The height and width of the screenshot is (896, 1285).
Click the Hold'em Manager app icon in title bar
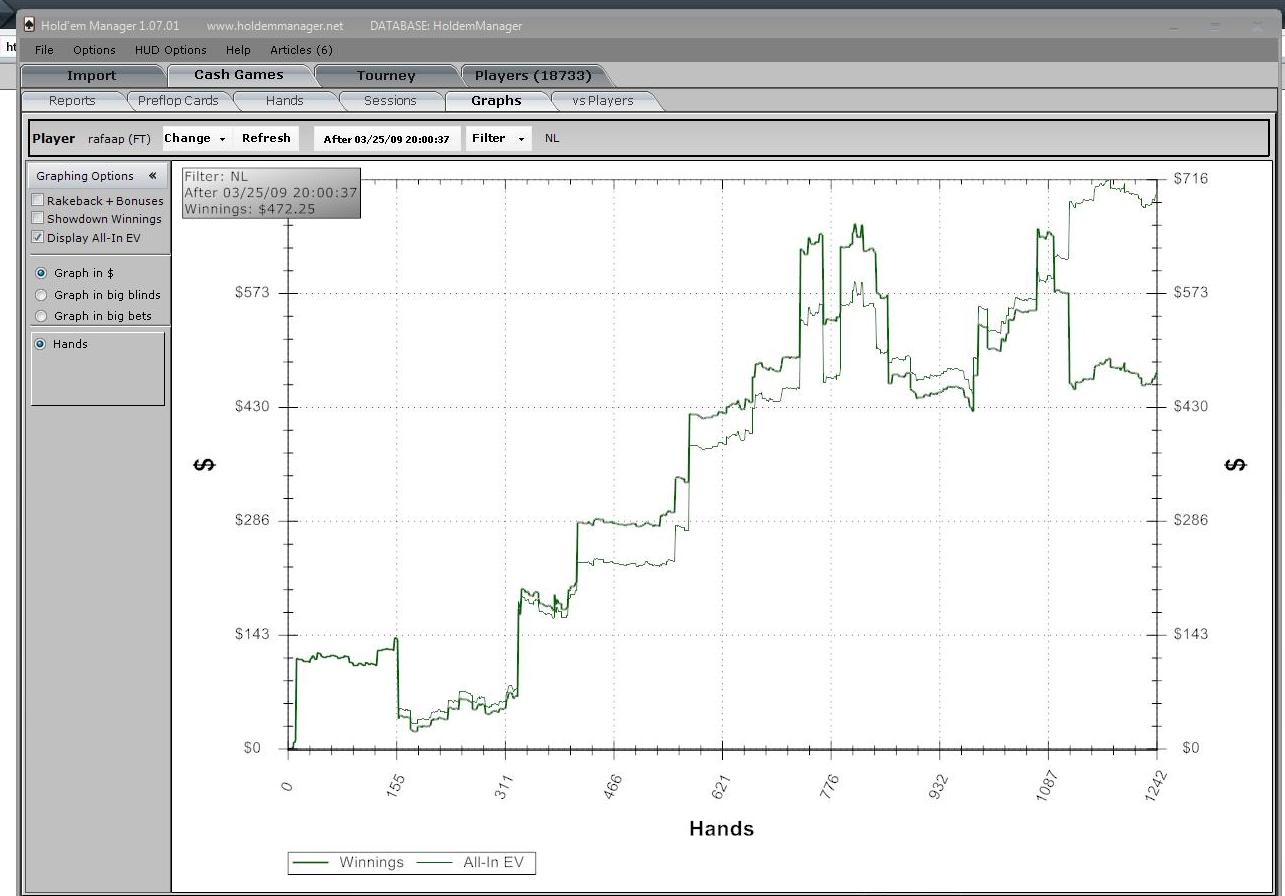28,25
